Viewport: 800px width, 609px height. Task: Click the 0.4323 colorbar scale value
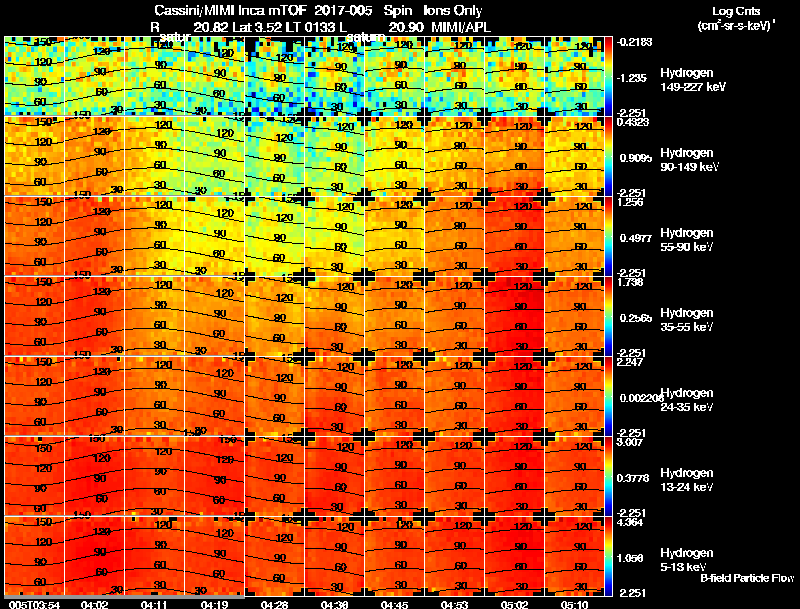[633, 122]
